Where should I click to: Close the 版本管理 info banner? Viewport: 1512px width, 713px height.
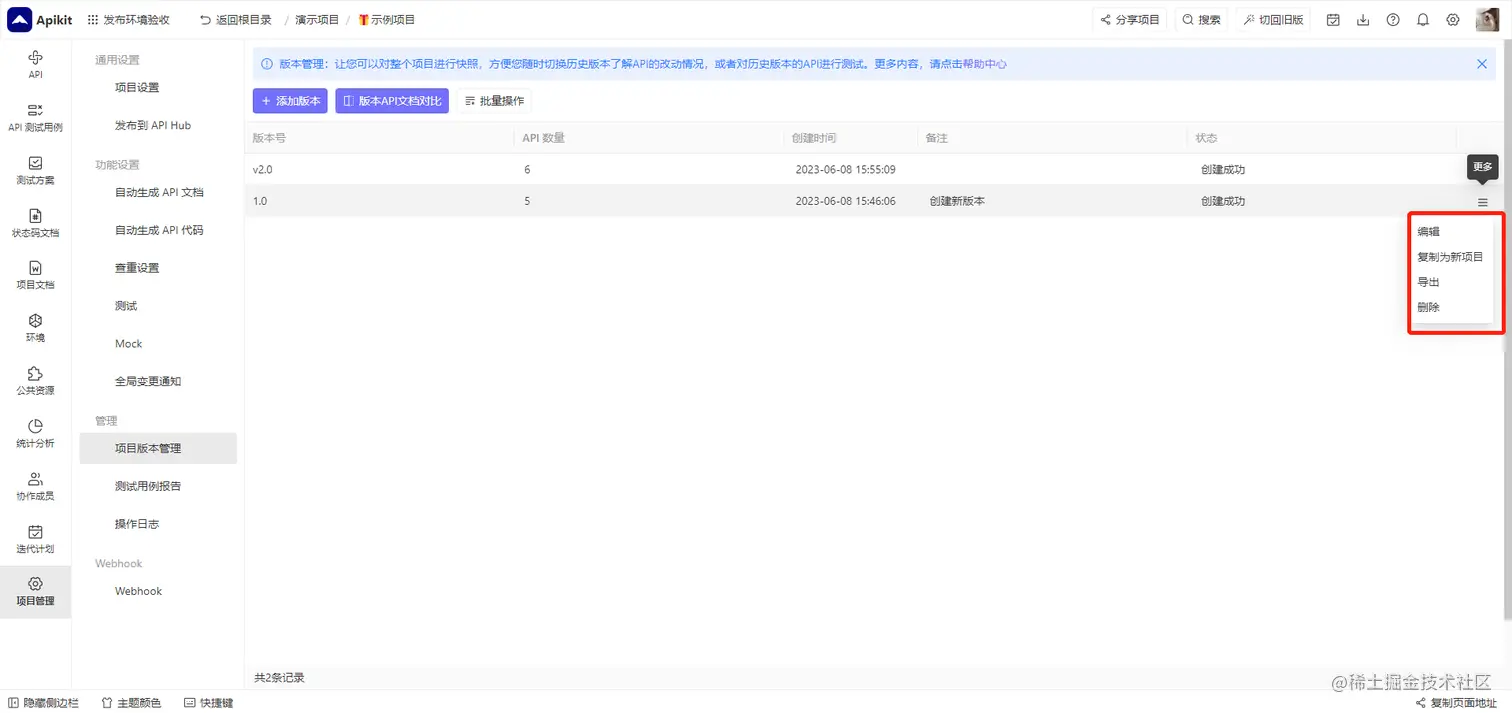coord(1482,64)
